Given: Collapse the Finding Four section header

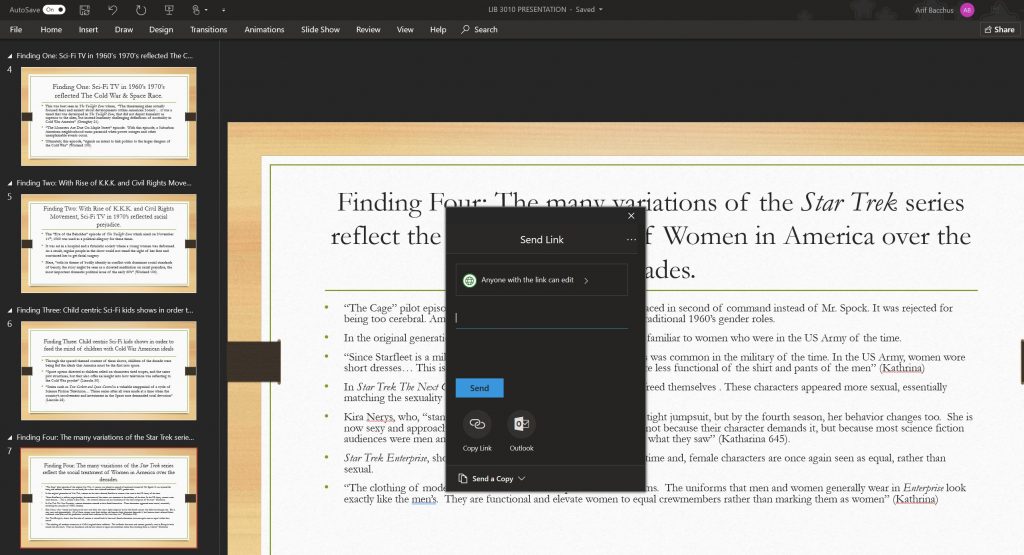Looking at the screenshot, I should click(9, 437).
